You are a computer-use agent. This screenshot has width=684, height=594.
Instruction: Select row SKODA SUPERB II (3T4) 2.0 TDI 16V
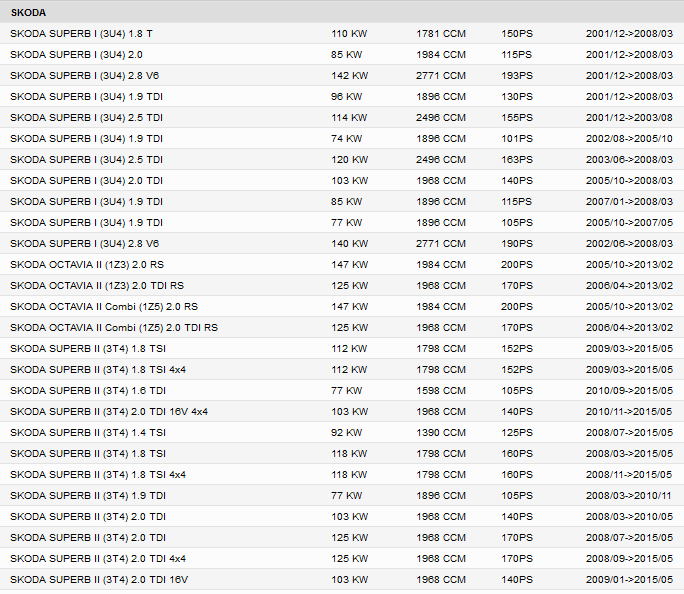click(342, 579)
